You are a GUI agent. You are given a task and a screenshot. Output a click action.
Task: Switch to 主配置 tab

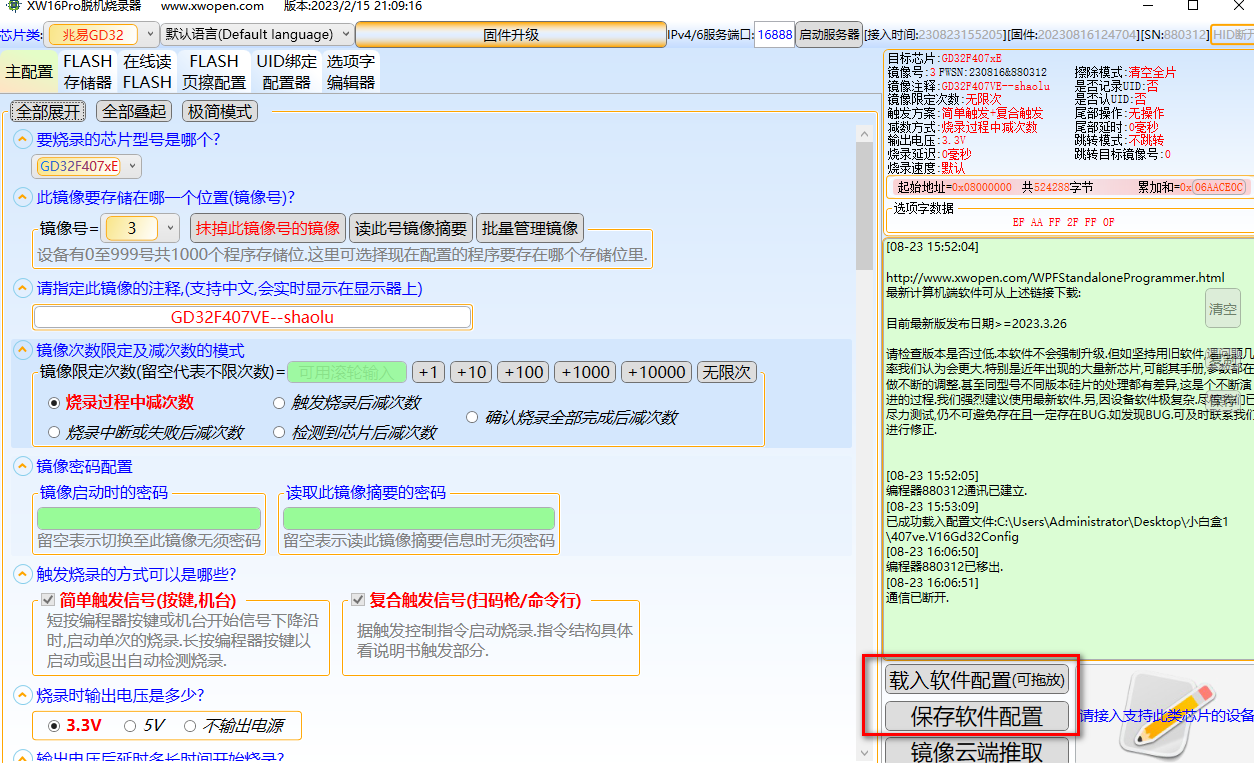[29, 72]
